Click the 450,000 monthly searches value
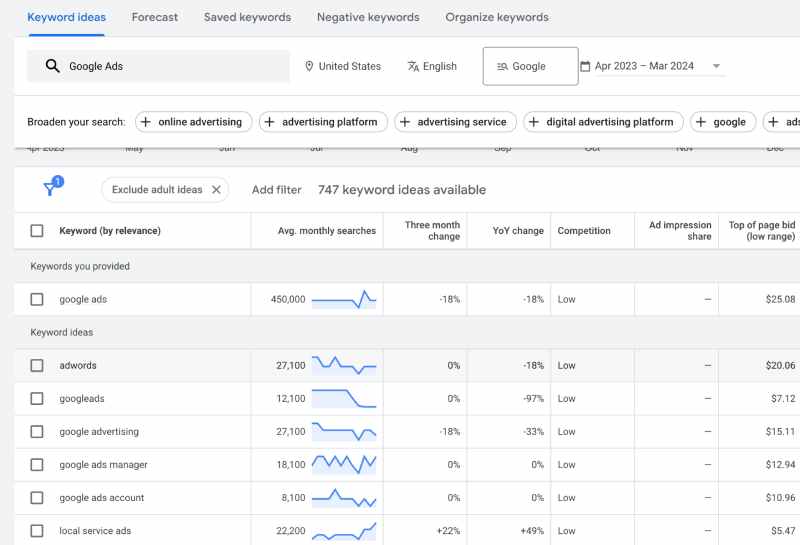The image size is (800, 545). tap(288, 300)
